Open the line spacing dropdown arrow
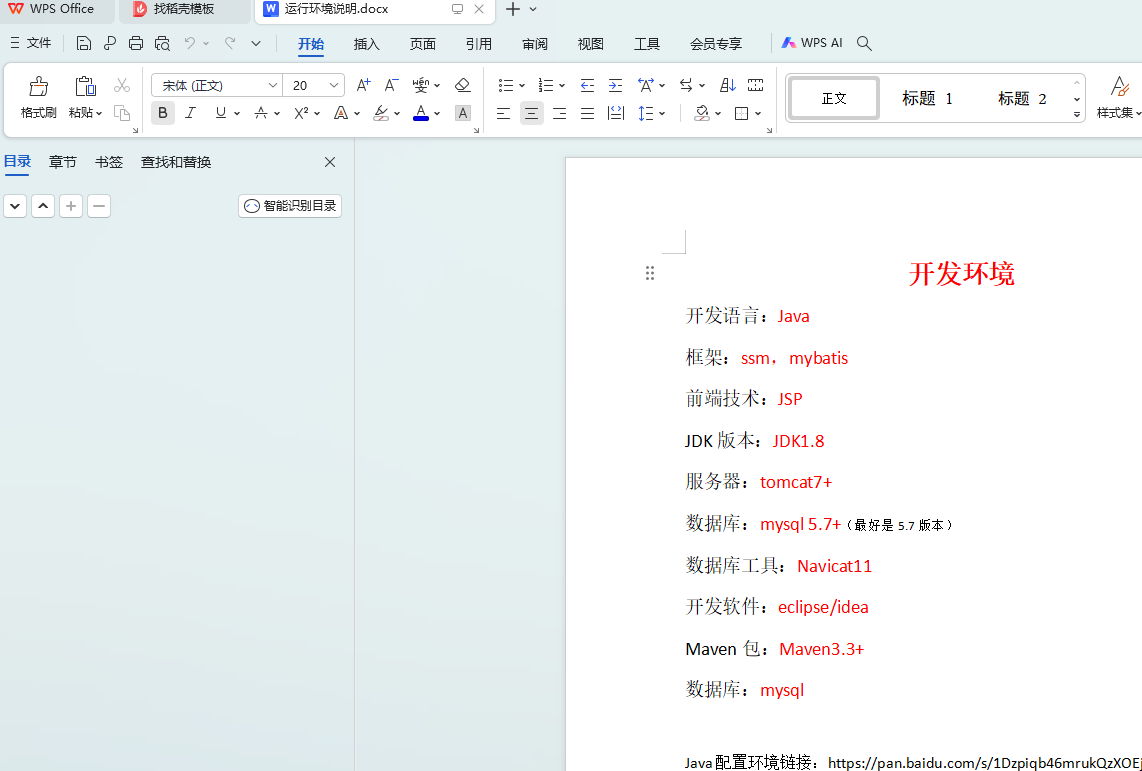Screen dimensions: 1142x771 point(662,113)
